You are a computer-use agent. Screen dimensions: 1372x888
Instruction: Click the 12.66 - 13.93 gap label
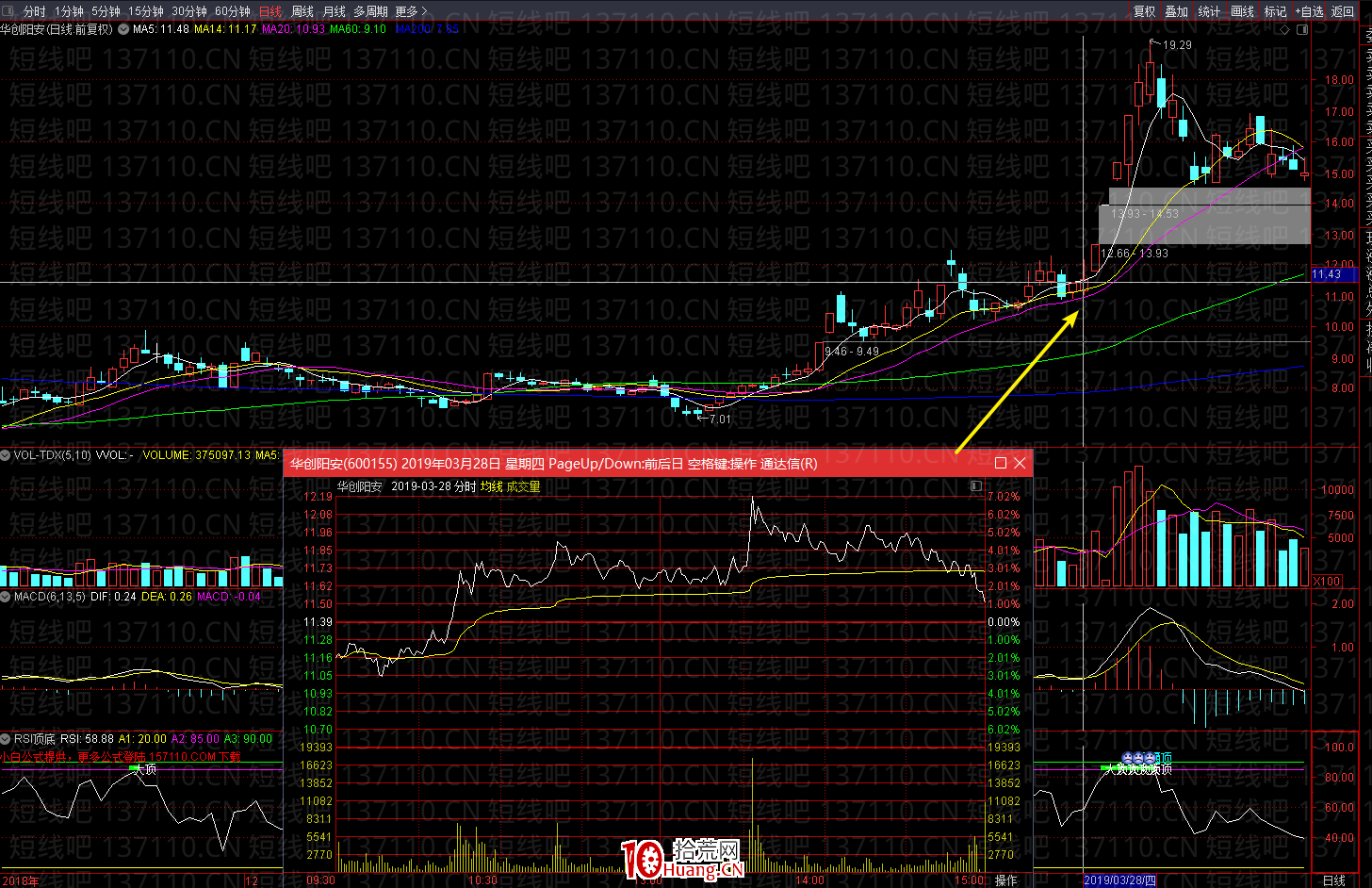point(1135,254)
